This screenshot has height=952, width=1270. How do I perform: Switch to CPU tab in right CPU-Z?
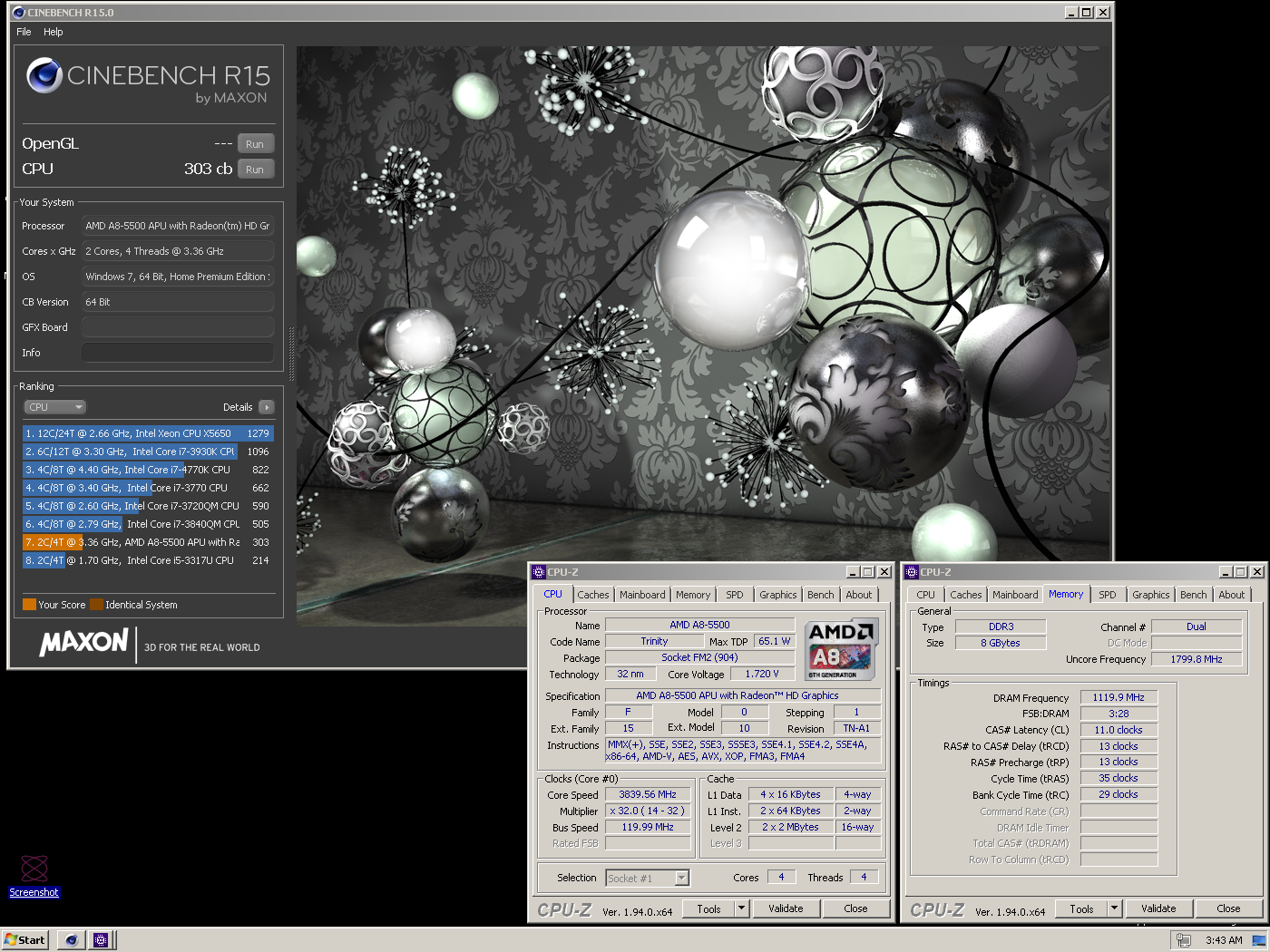pyautogui.click(x=925, y=595)
